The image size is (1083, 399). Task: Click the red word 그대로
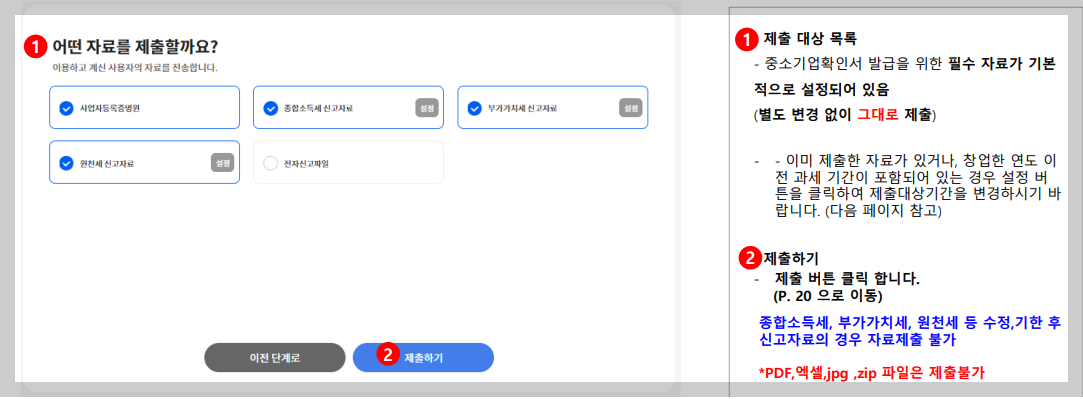click(879, 115)
